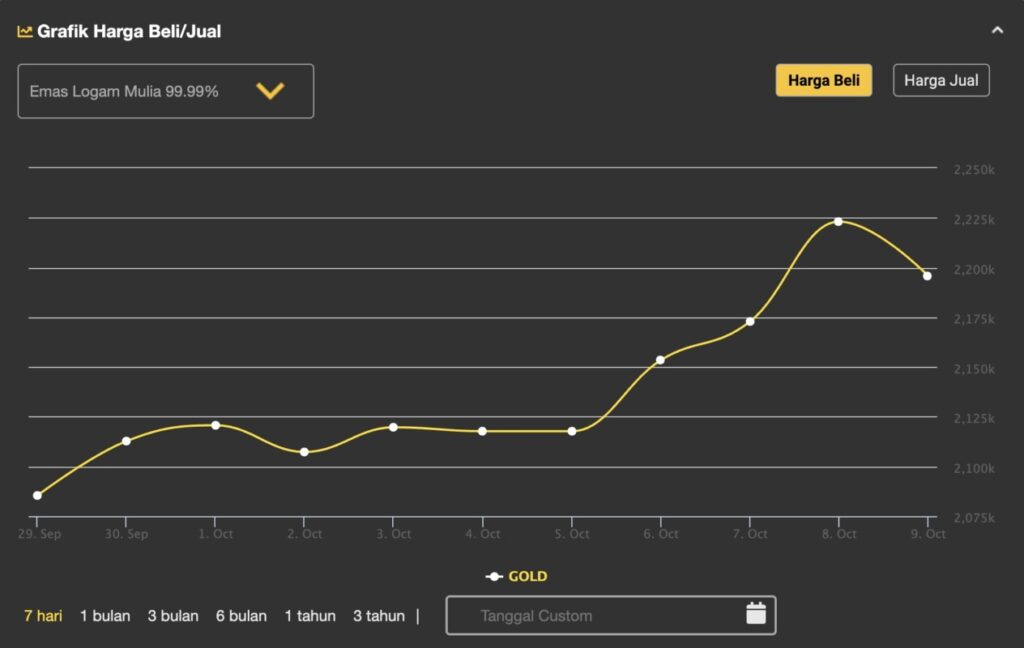The width and height of the screenshot is (1024, 648).
Task: Show the 3 bulan price range
Action: pyautogui.click(x=173, y=616)
